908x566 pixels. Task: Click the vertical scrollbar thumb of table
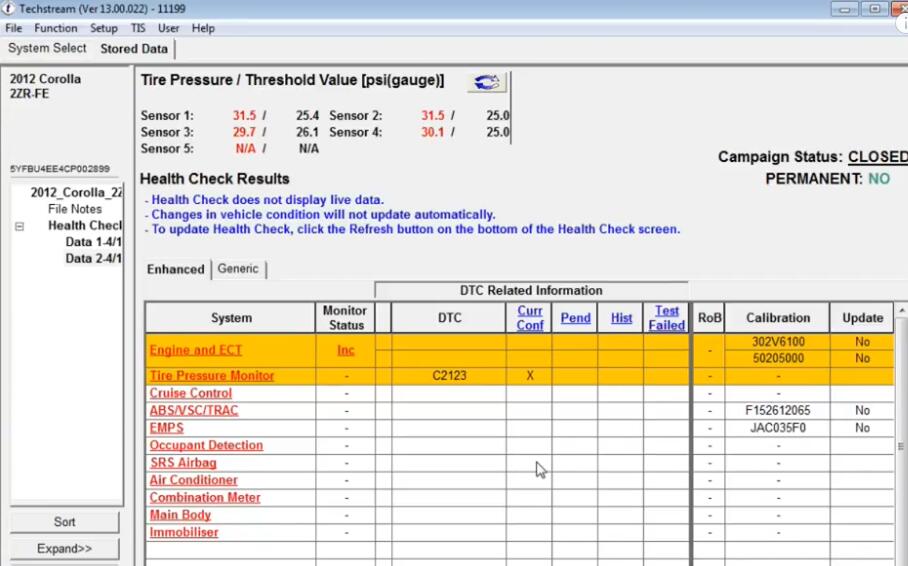coord(901,446)
